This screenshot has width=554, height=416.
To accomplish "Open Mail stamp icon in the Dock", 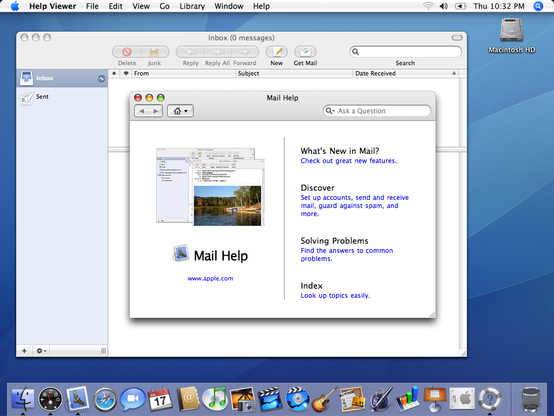I will point(77,398).
